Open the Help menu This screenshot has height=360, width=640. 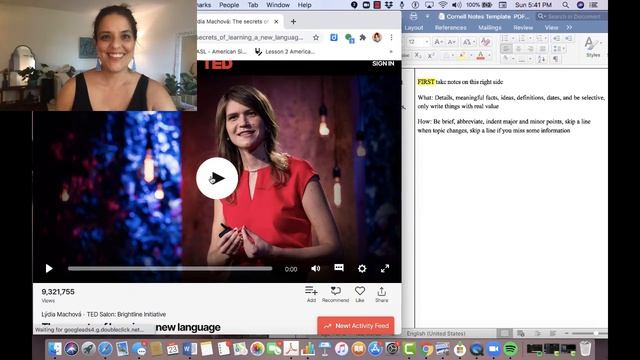point(304,5)
